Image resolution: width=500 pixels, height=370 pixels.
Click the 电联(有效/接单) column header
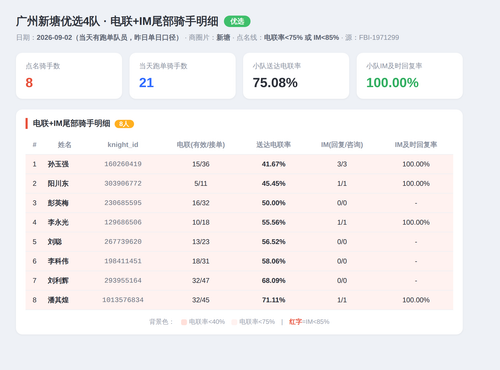coord(201,145)
